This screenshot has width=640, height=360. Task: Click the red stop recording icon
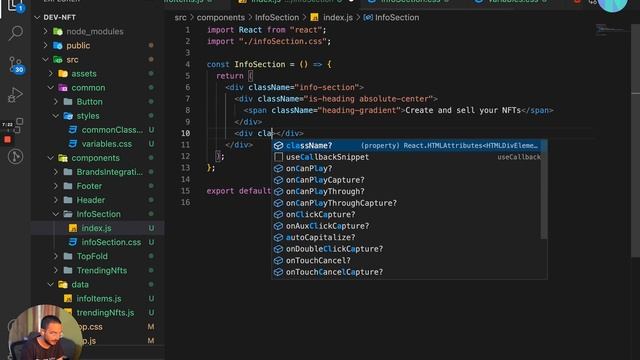click(7, 140)
